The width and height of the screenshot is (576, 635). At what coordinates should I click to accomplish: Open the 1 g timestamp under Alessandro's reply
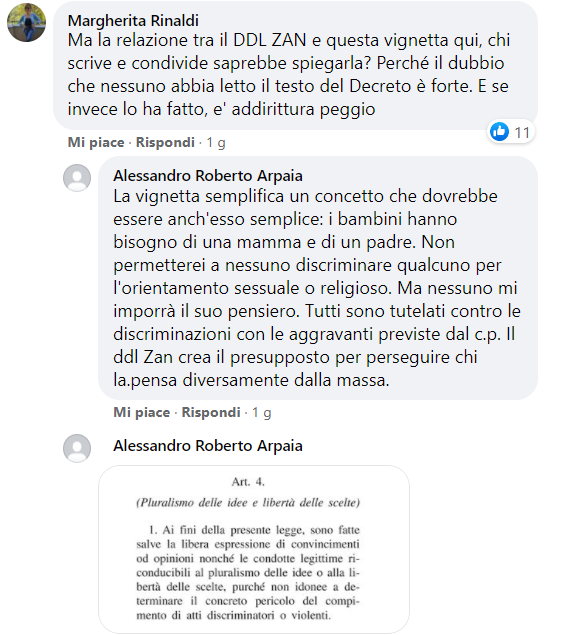coord(262,413)
